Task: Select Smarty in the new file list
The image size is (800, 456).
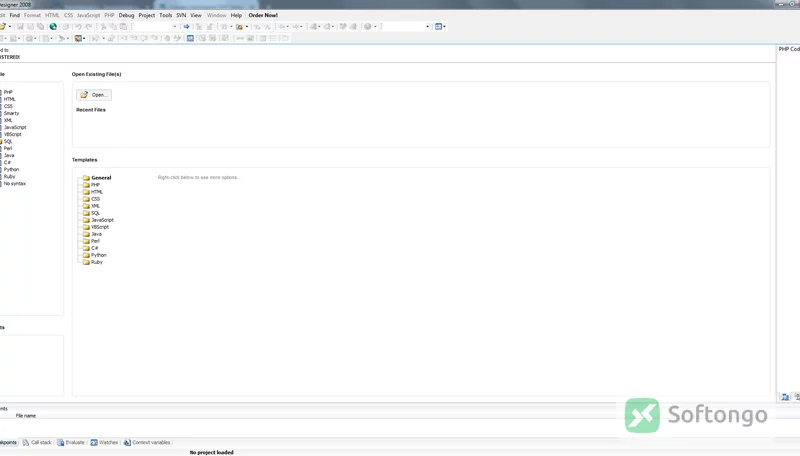Action: point(11,113)
